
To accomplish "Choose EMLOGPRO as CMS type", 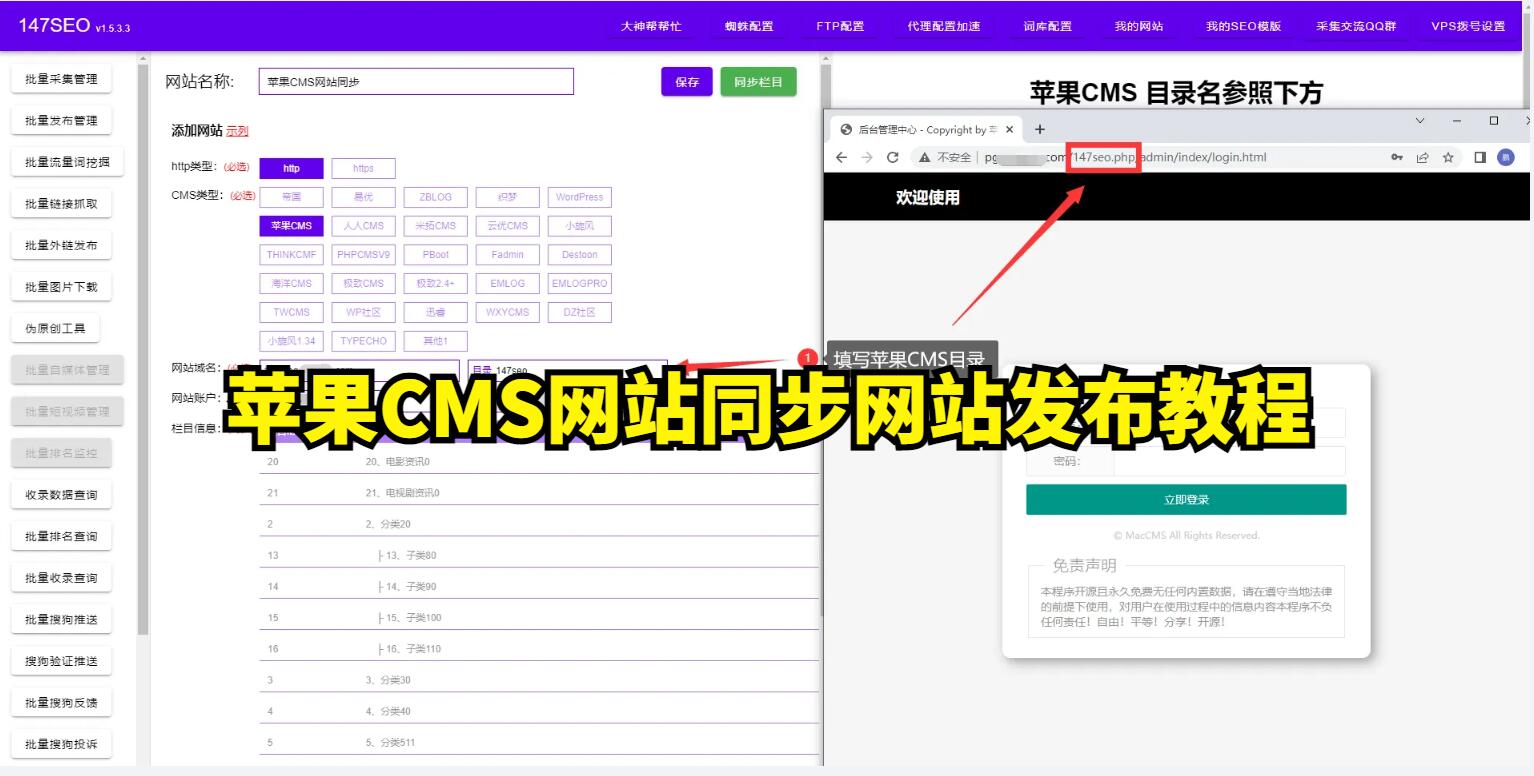I will pyautogui.click(x=579, y=283).
